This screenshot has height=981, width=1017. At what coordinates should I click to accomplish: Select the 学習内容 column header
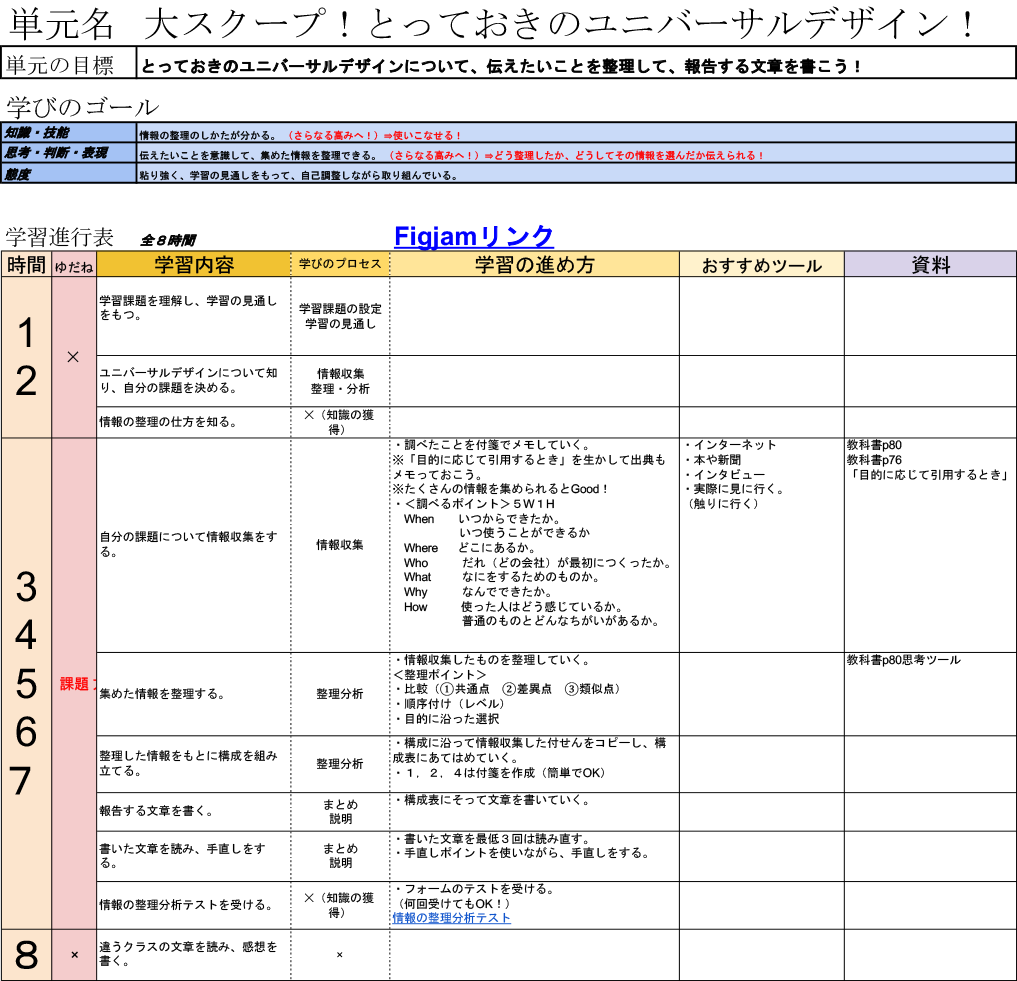tap(193, 265)
